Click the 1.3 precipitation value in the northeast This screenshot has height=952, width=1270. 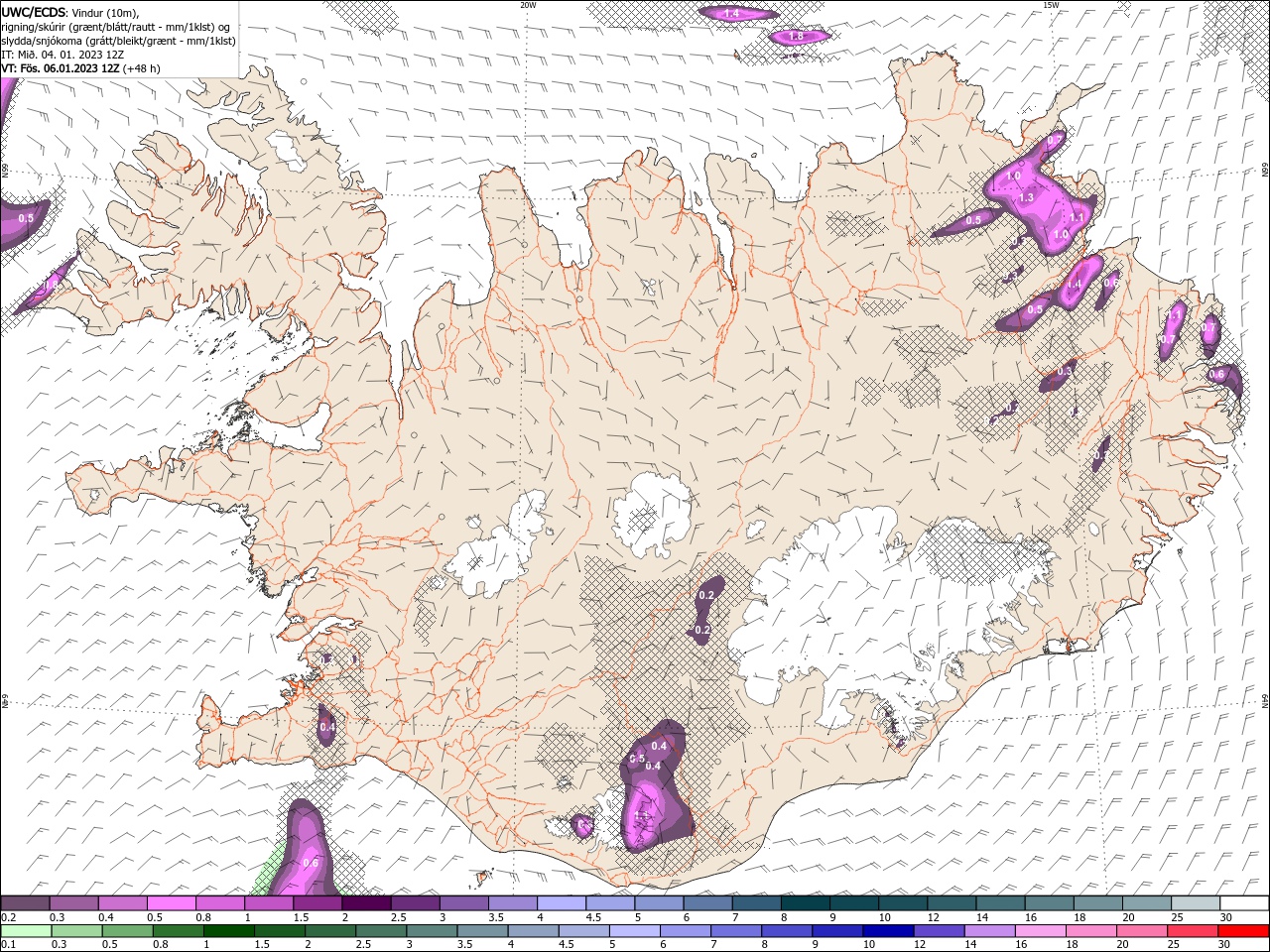point(1026,198)
